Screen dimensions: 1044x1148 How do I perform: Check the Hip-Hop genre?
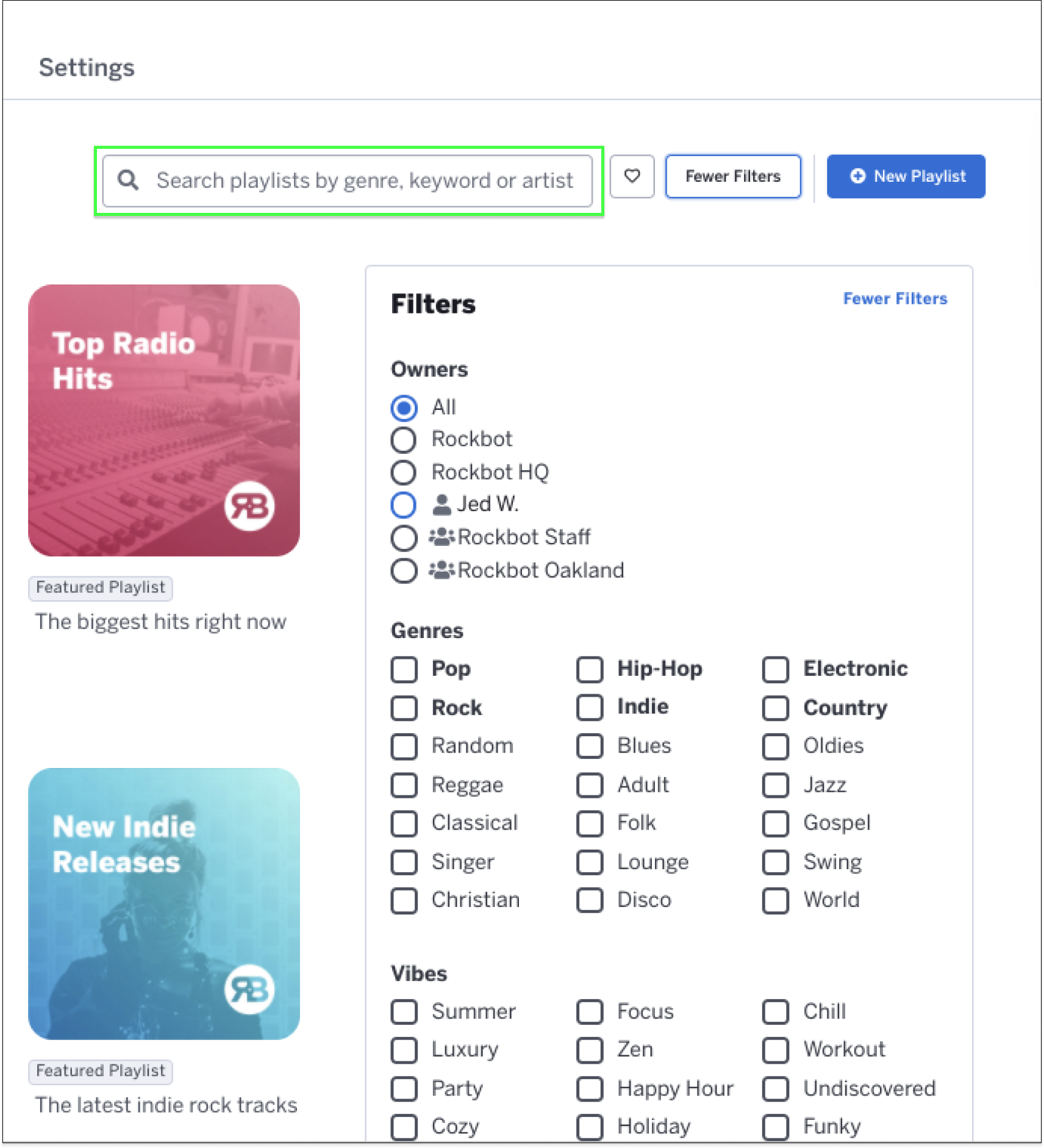[x=589, y=669]
